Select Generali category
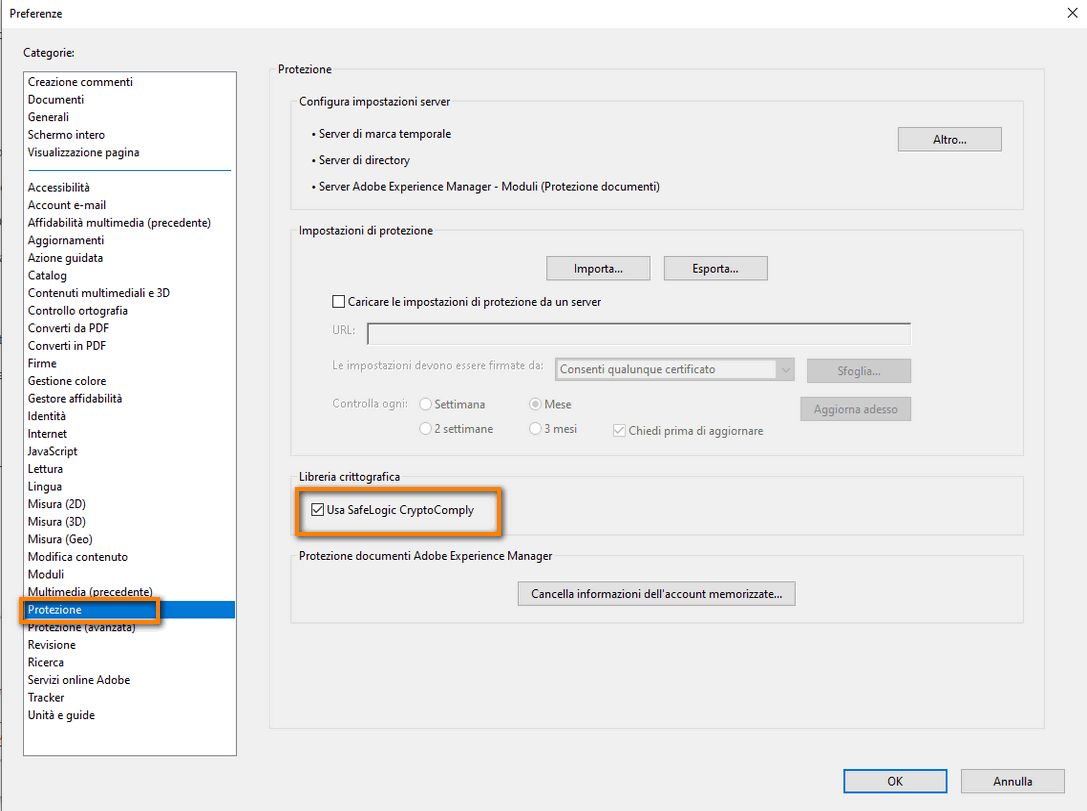The width and height of the screenshot is (1087, 811). [x=48, y=117]
